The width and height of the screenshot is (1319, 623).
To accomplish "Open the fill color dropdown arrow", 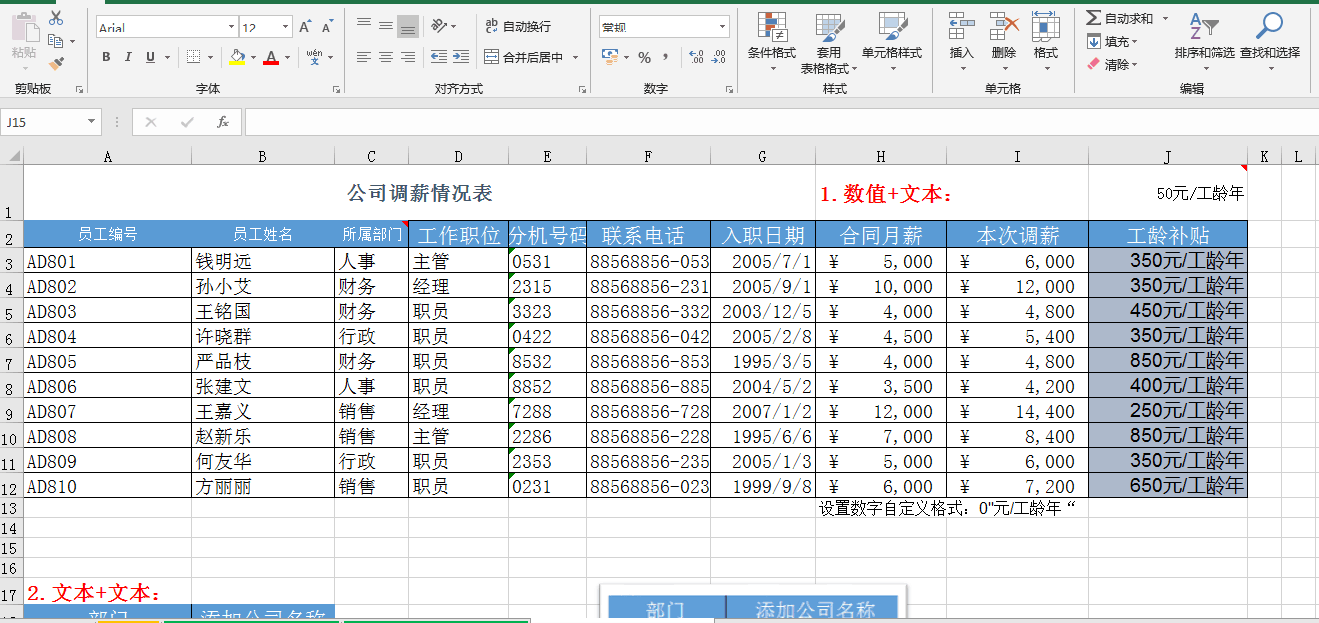I will 253,57.
